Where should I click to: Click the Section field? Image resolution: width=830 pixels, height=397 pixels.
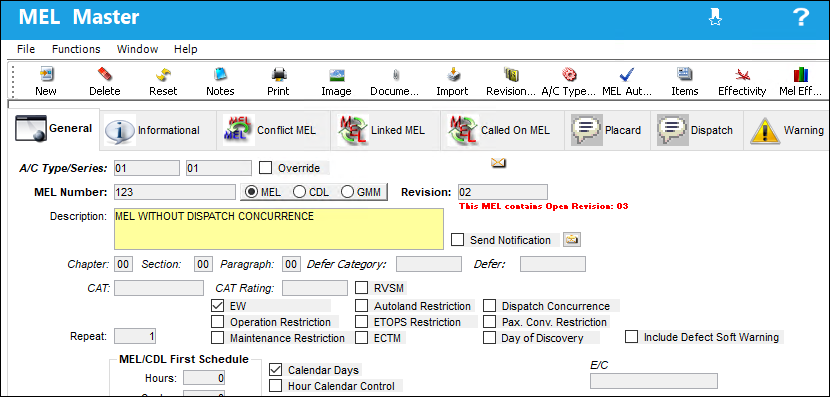tap(203, 264)
